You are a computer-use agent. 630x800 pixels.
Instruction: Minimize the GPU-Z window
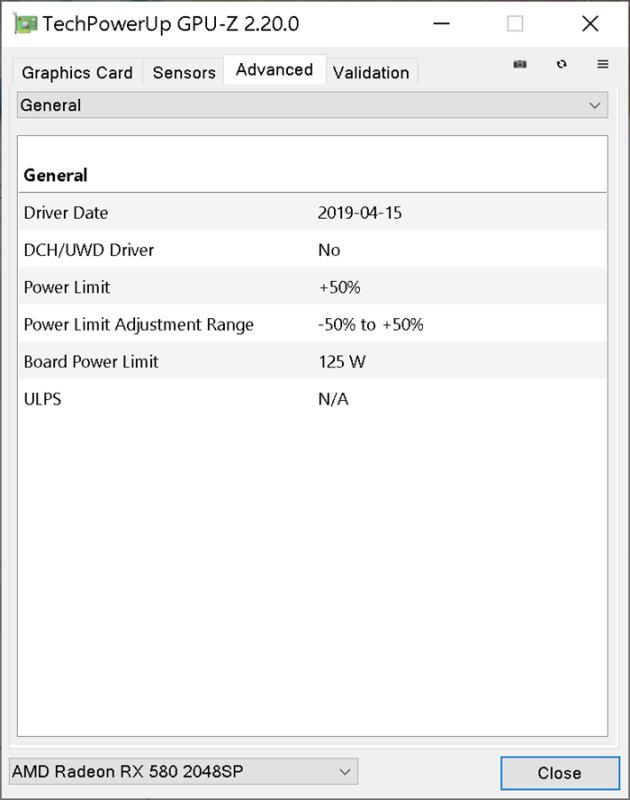[441, 23]
